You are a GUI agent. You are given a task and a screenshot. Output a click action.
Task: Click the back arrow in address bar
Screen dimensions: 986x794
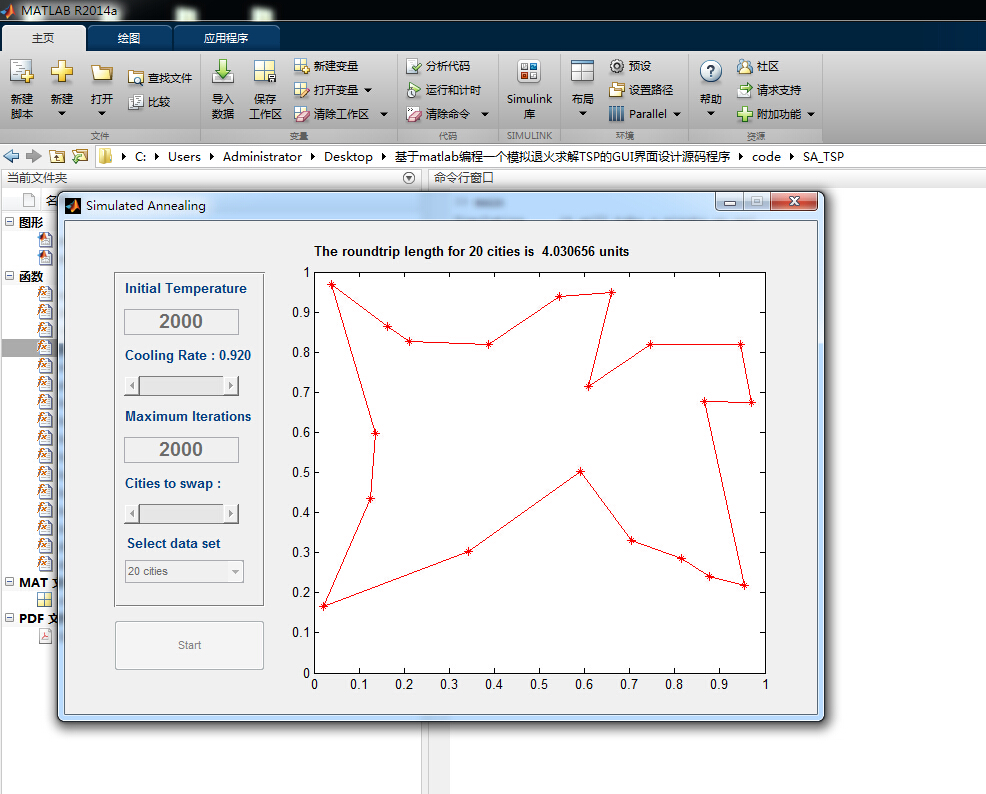click(x=11, y=156)
